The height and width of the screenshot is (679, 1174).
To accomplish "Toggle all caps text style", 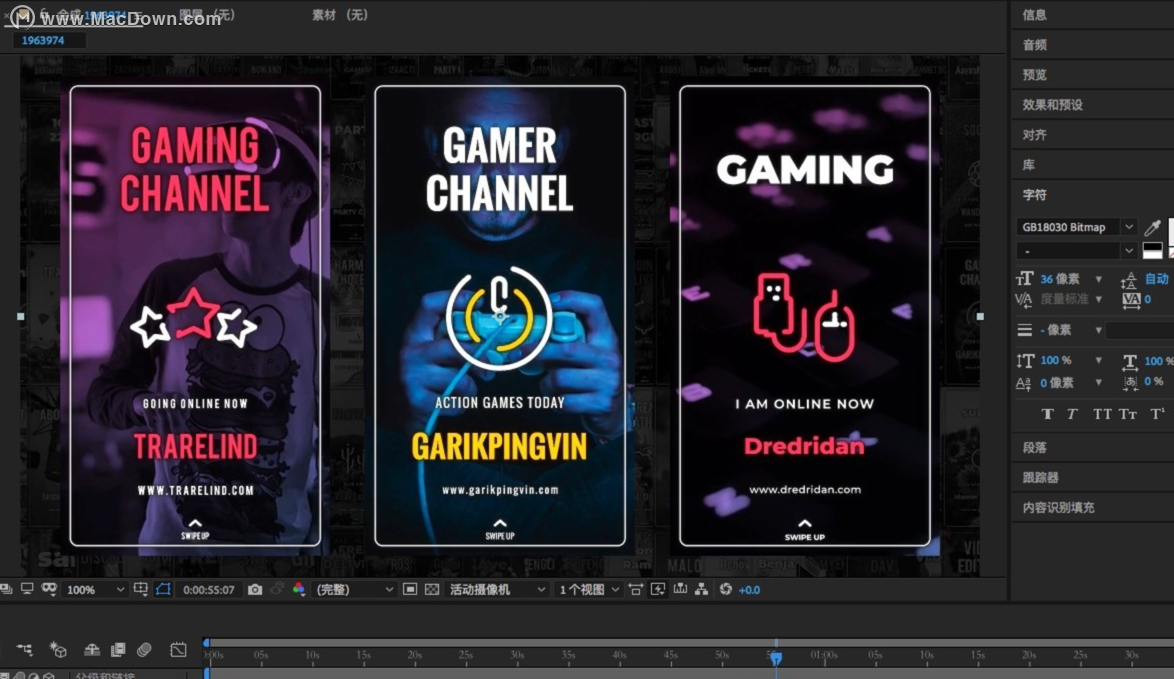I will pyautogui.click(x=1102, y=414).
